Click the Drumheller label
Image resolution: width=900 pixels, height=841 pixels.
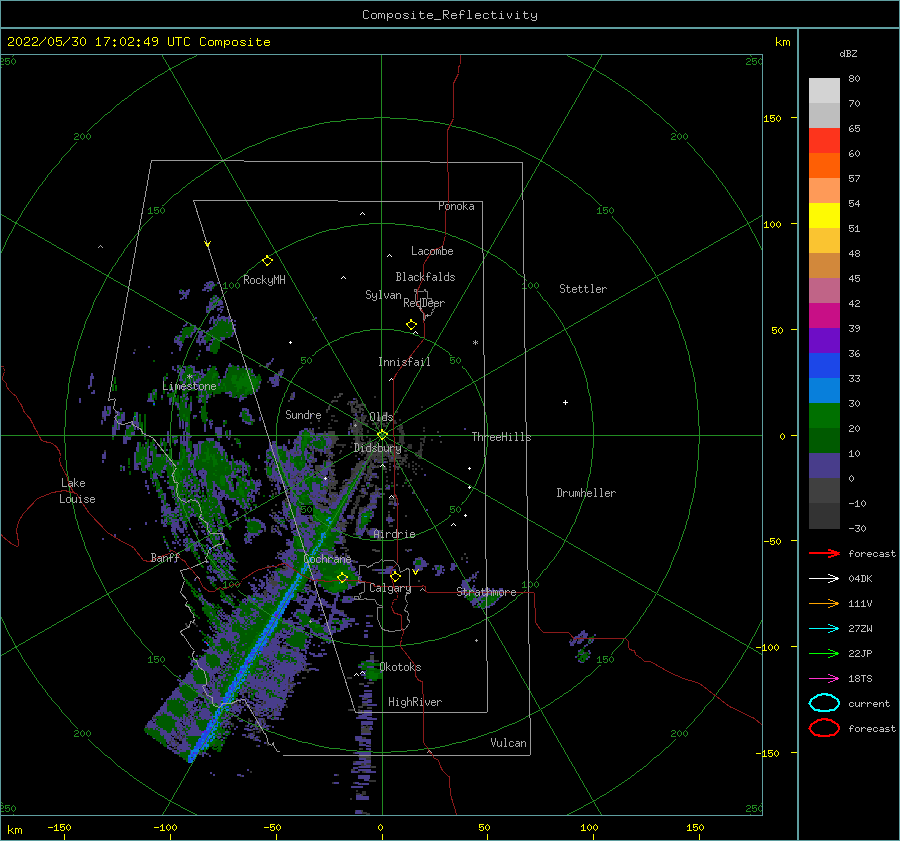[586, 493]
